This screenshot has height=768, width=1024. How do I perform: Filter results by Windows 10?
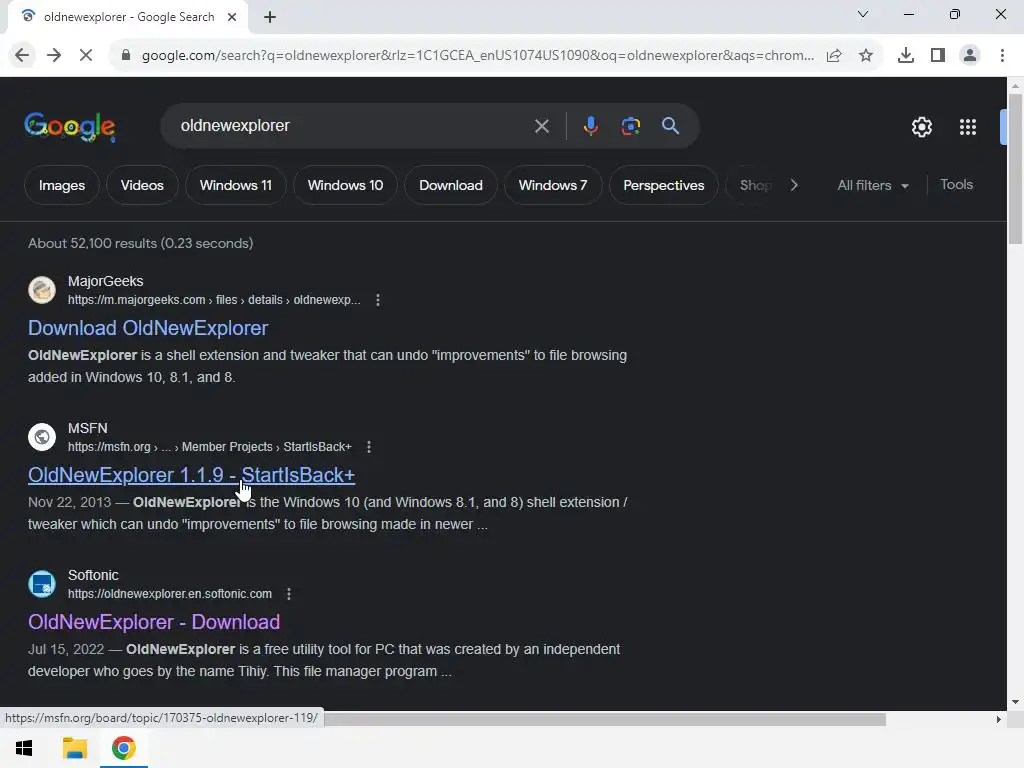click(345, 185)
